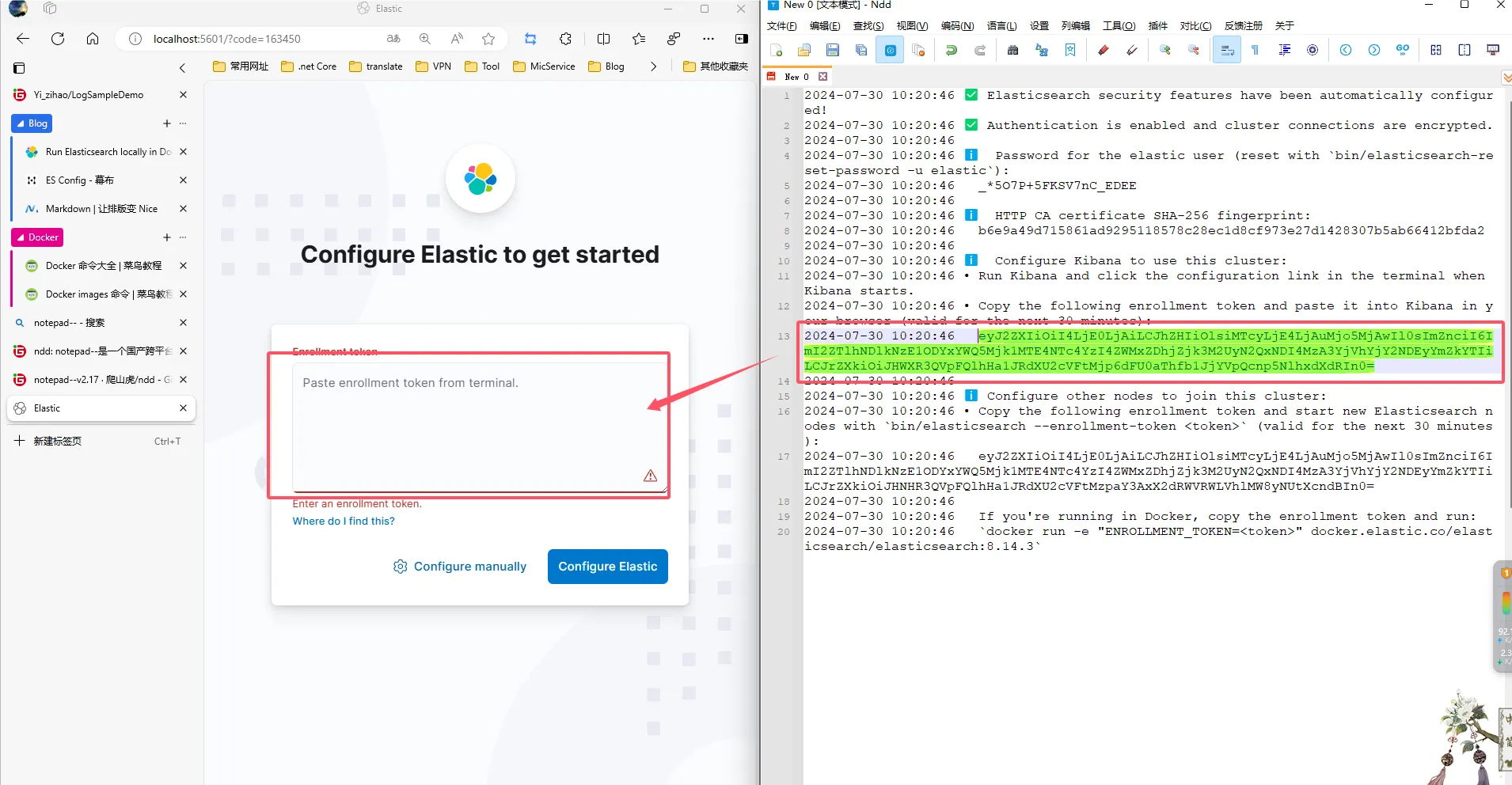The image size is (1512, 785).
Task: Click the read aloud icon in address bar
Action: coord(457,39)
